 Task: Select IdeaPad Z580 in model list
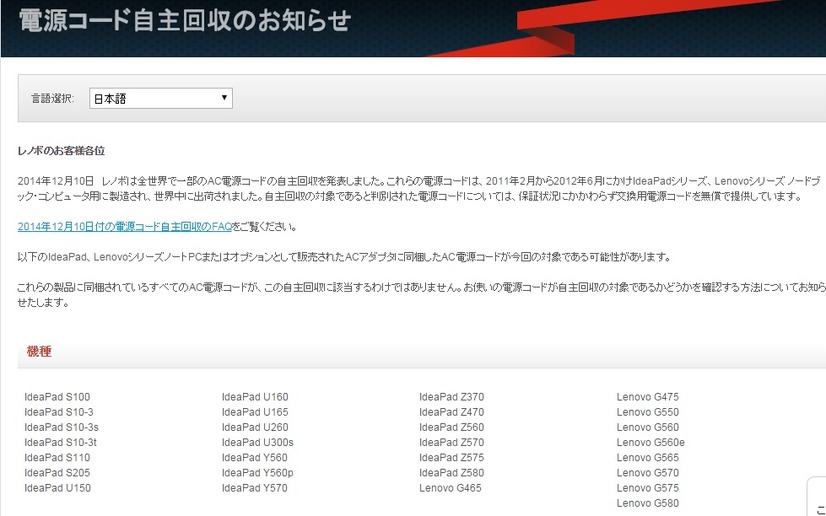[x=451, y=473]
